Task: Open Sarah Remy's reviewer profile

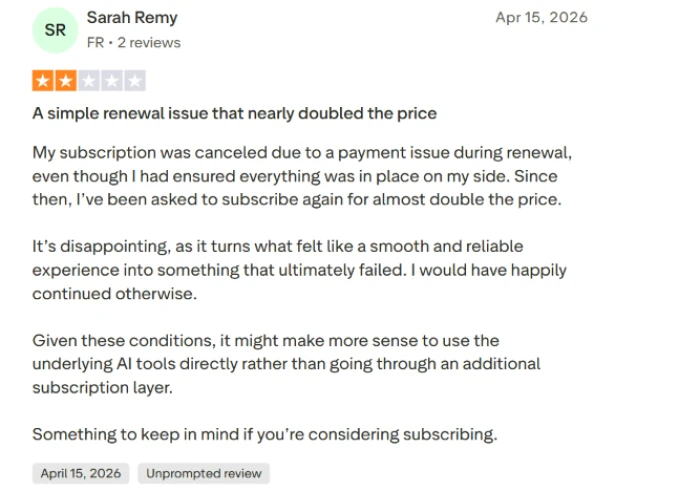Action: (x=132, y=18)
